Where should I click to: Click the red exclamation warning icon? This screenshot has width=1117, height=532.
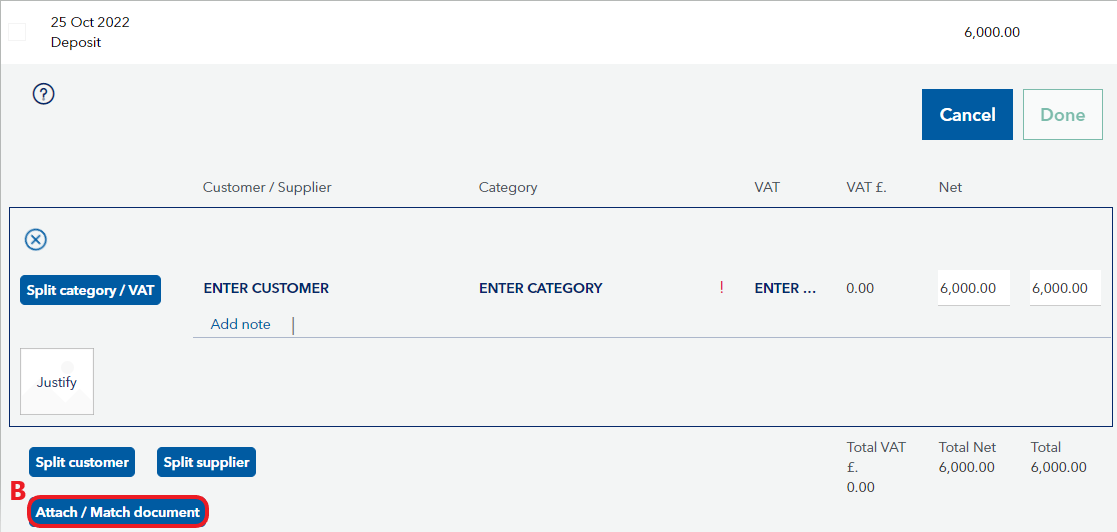tap(722, 288)
